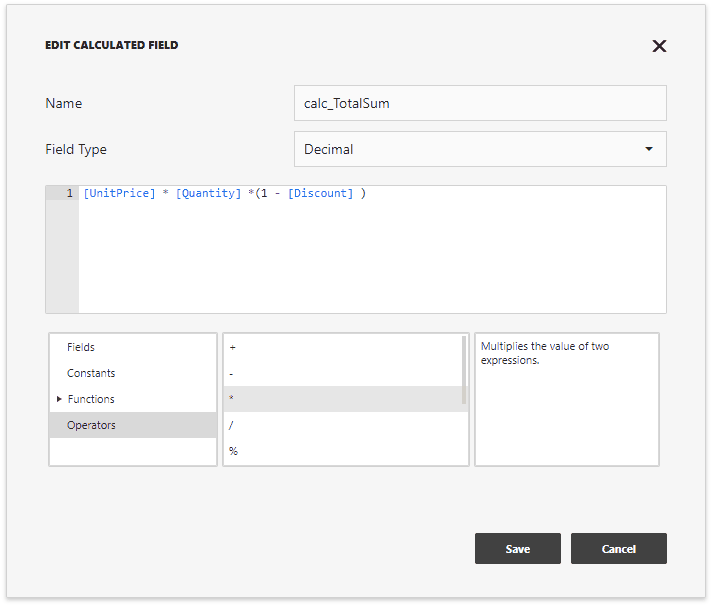Expand the Functions tree node arrow
Viewport: 712px width, 606px height.
59,399
